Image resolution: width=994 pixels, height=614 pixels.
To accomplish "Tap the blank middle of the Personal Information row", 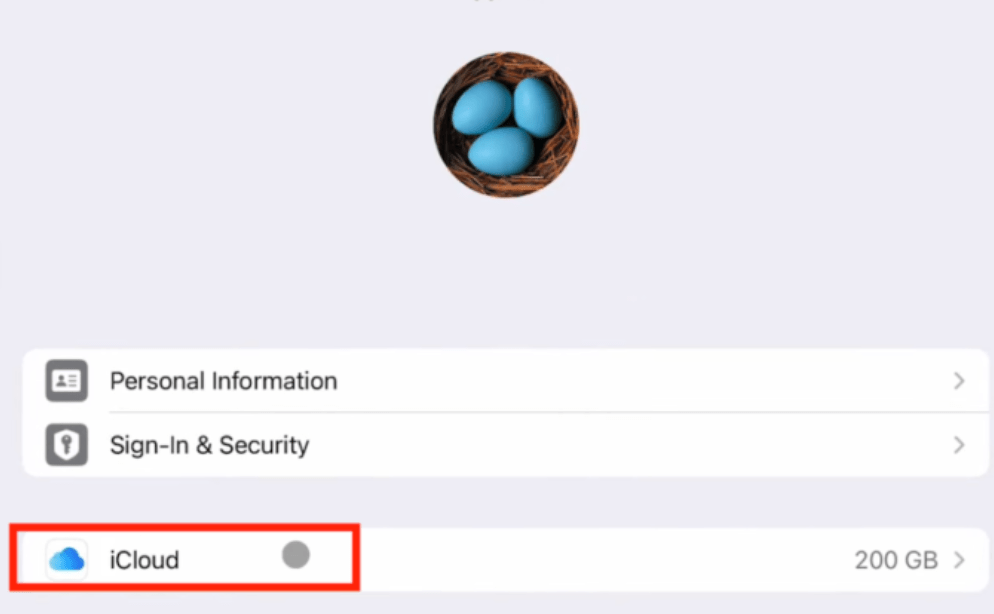I will (x=634, y=381).
